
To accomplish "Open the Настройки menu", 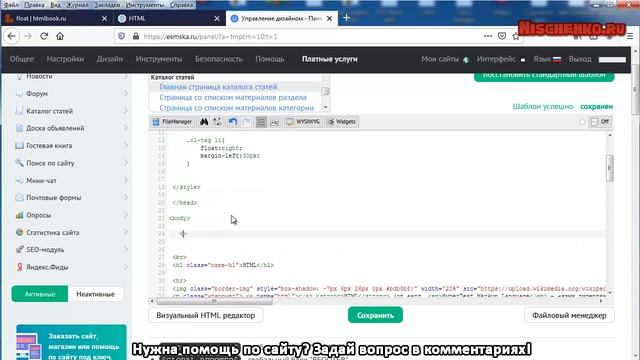I will point(65,59).
